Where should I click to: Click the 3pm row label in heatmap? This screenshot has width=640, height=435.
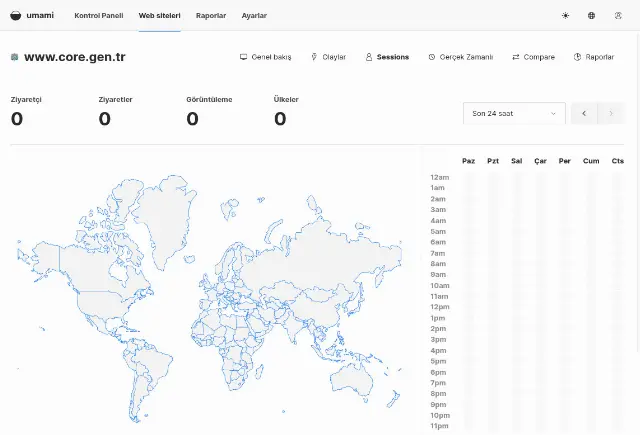[x=438, y=340]
